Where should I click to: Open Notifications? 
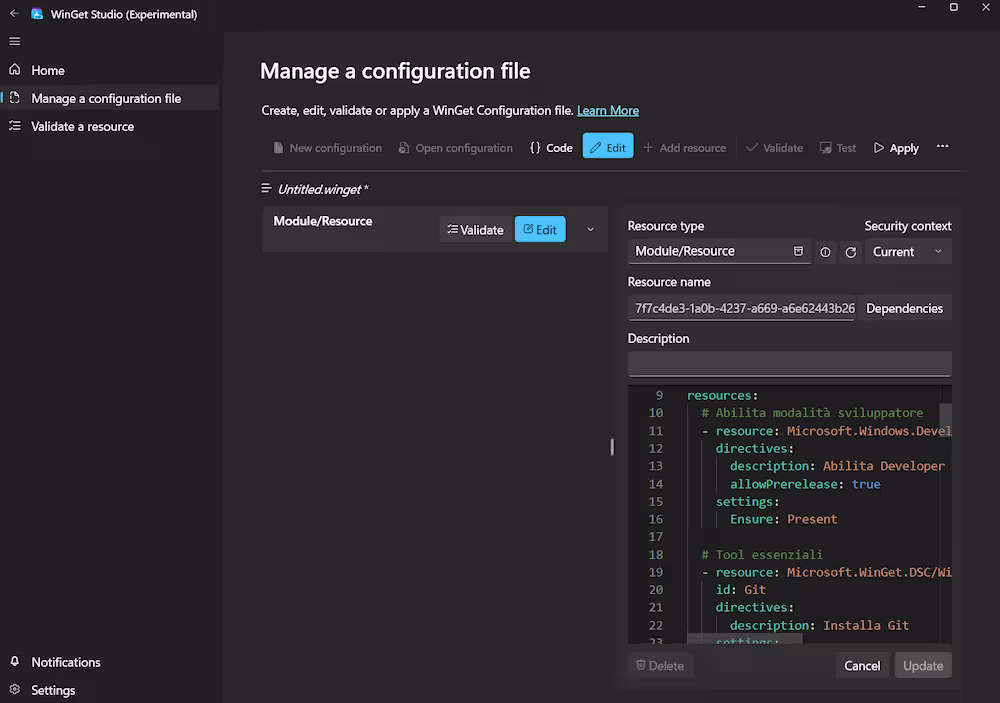[110, 662]
